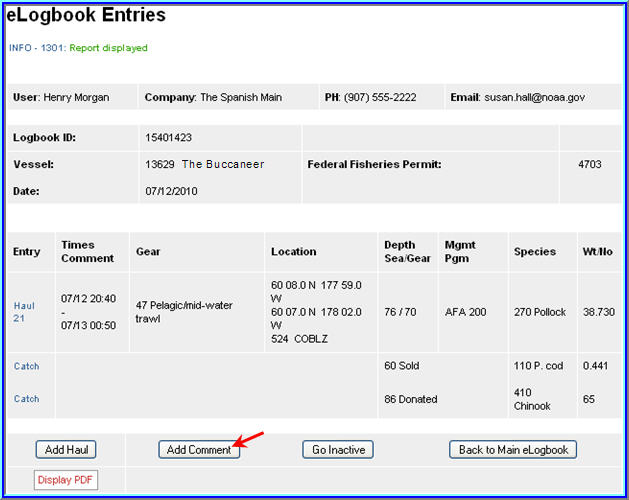Click the Location column header
The image size is (629, 500).
point(293,252)
